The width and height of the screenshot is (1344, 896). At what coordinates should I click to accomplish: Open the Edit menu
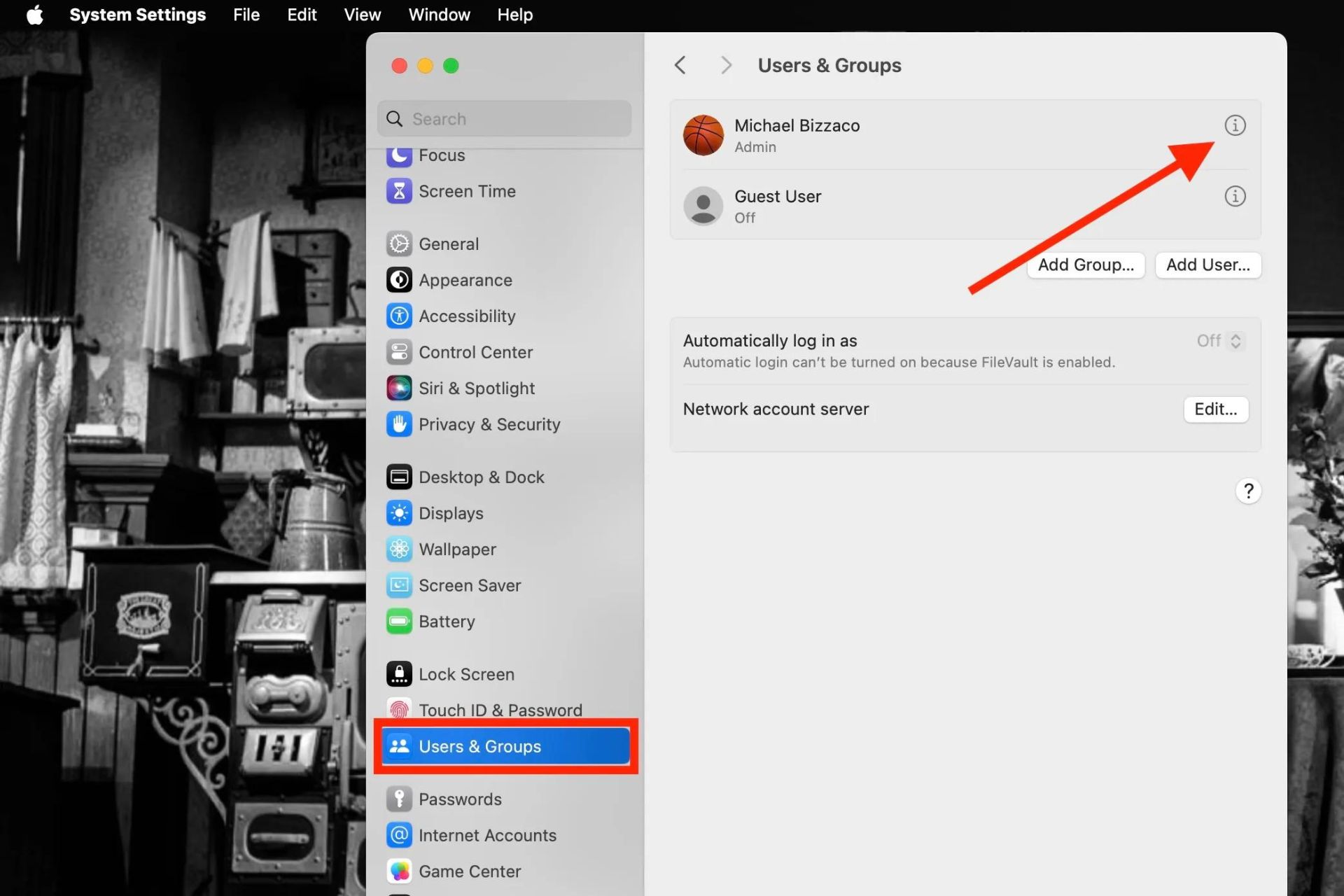click(302, 15)
